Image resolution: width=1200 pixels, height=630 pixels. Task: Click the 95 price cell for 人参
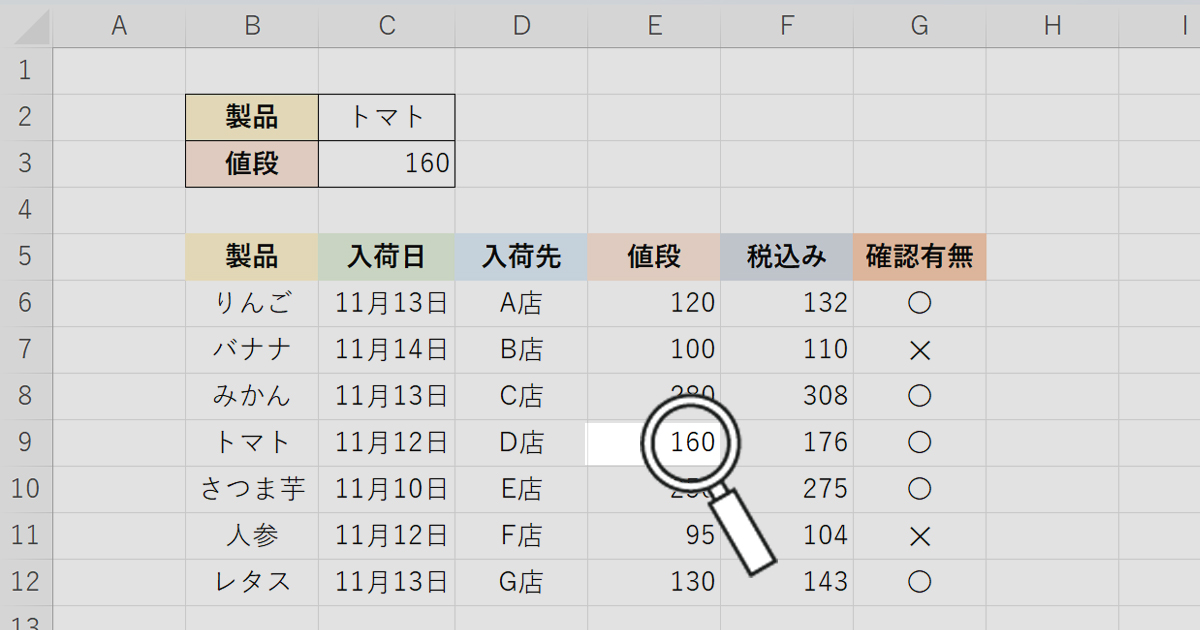(x=654, y=535)
